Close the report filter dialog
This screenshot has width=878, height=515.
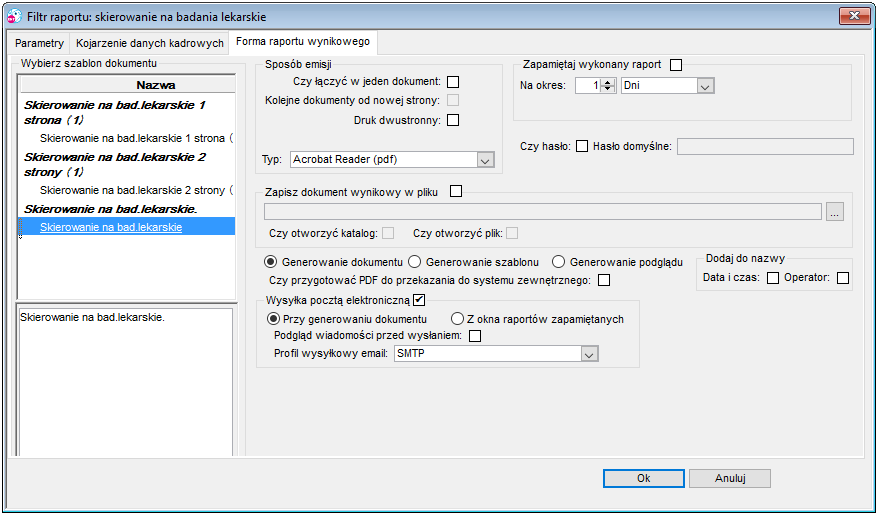pos(854,16)
